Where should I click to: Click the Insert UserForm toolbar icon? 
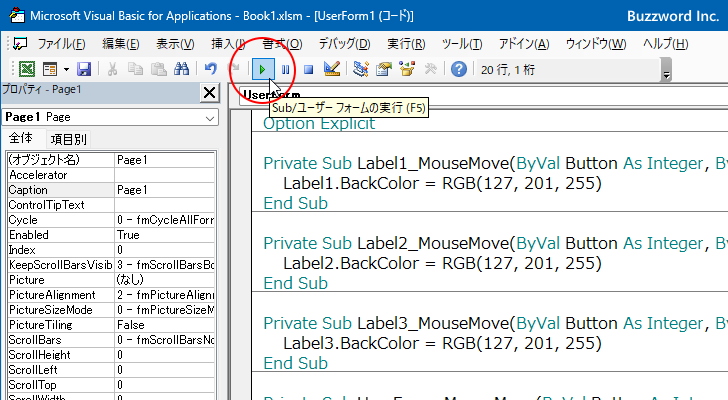coord(50,69)
